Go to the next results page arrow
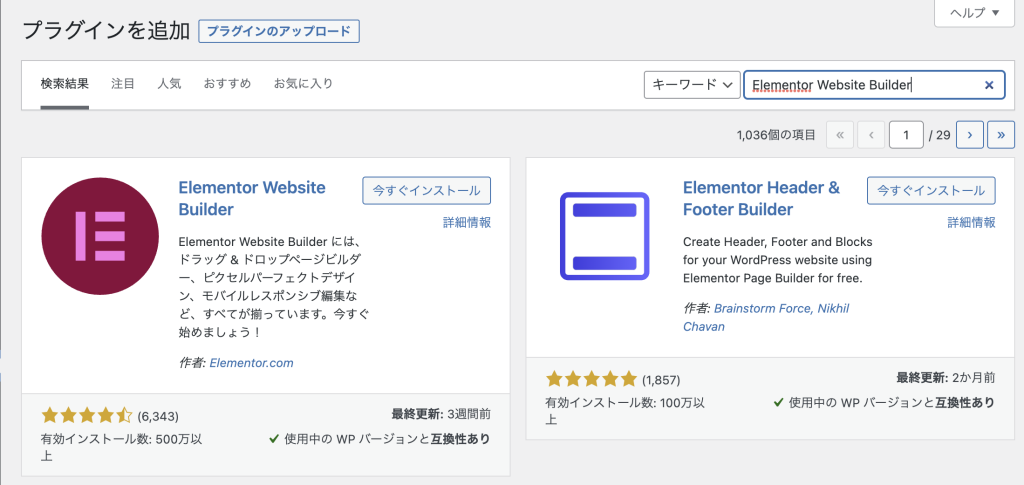 click(x=970, y=134)
